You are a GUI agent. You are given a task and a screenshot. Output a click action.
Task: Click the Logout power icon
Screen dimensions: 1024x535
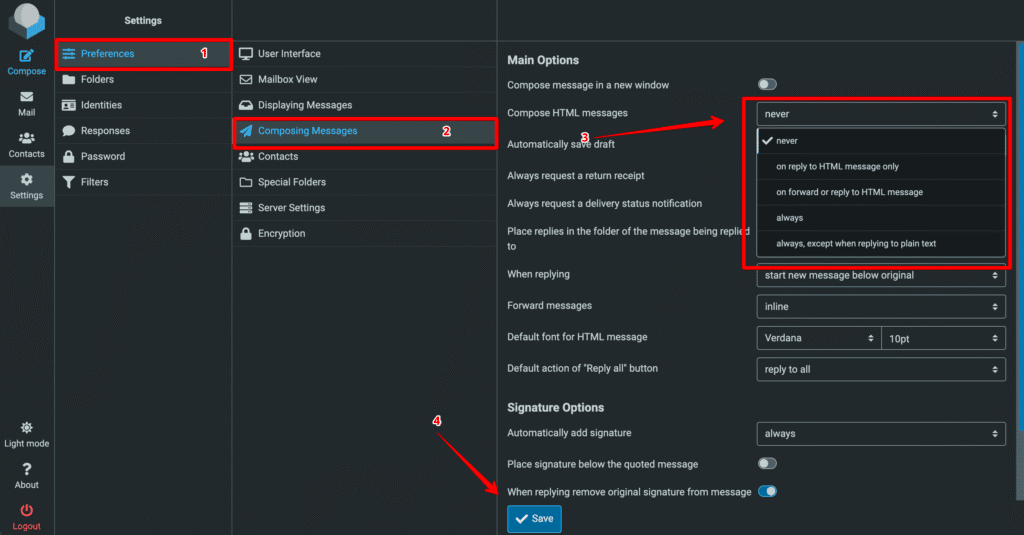point(26,511)
